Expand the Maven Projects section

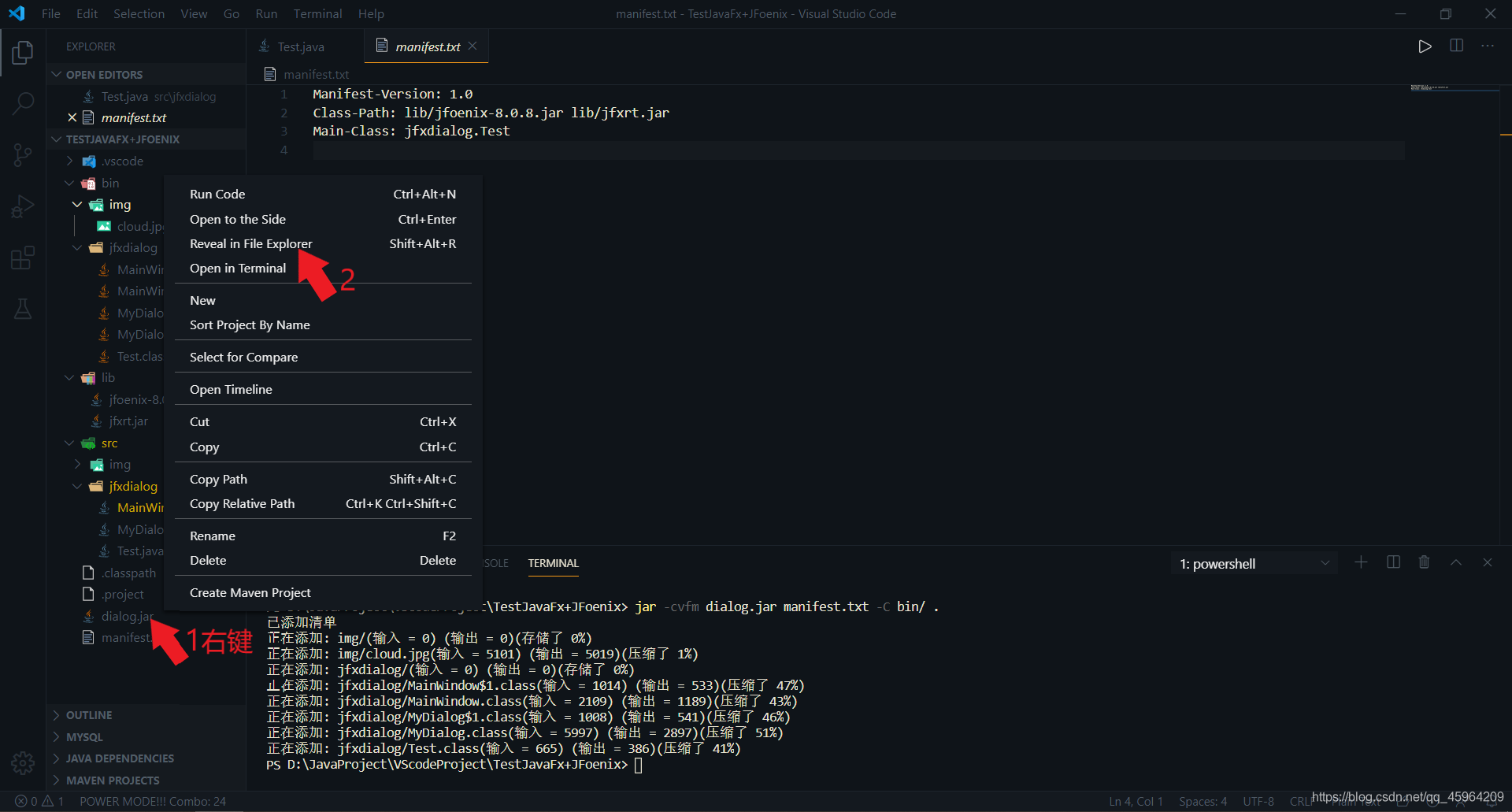[x=146, y=780]
